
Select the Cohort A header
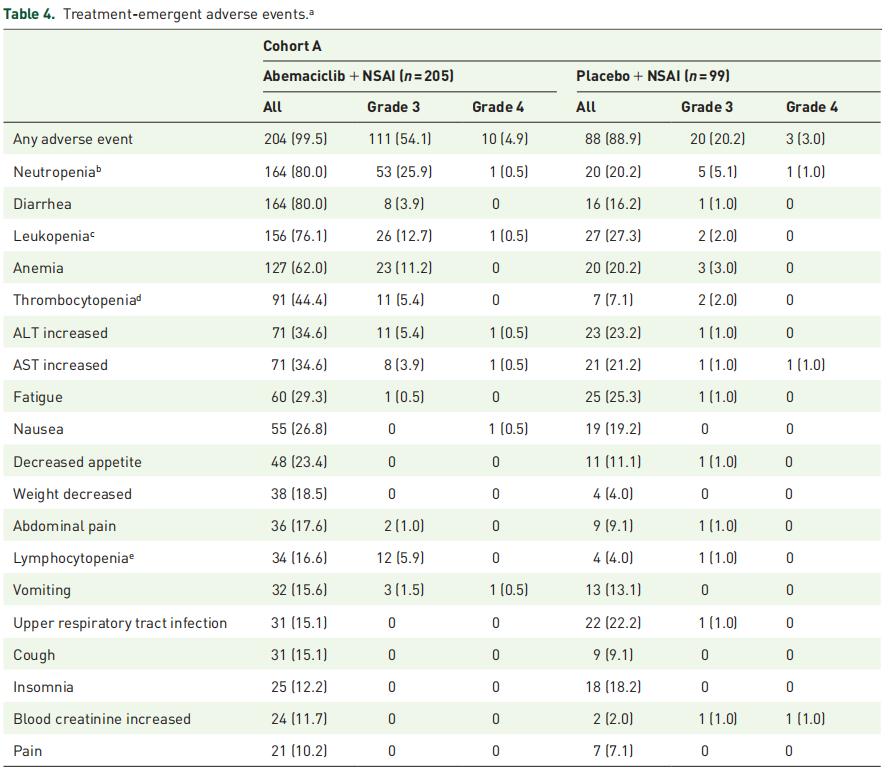click(292, 47)
